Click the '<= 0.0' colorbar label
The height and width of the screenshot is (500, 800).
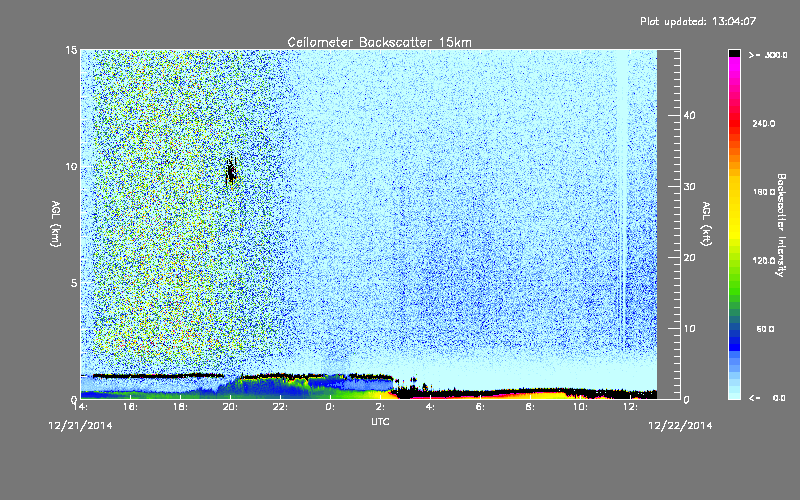point(768,398)
